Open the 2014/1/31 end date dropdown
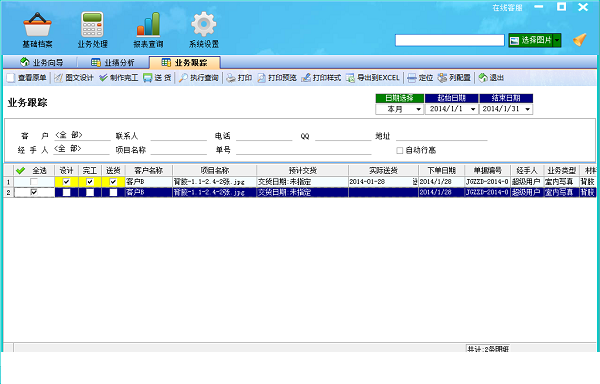 pyautogui.click(x=527, y=109)
